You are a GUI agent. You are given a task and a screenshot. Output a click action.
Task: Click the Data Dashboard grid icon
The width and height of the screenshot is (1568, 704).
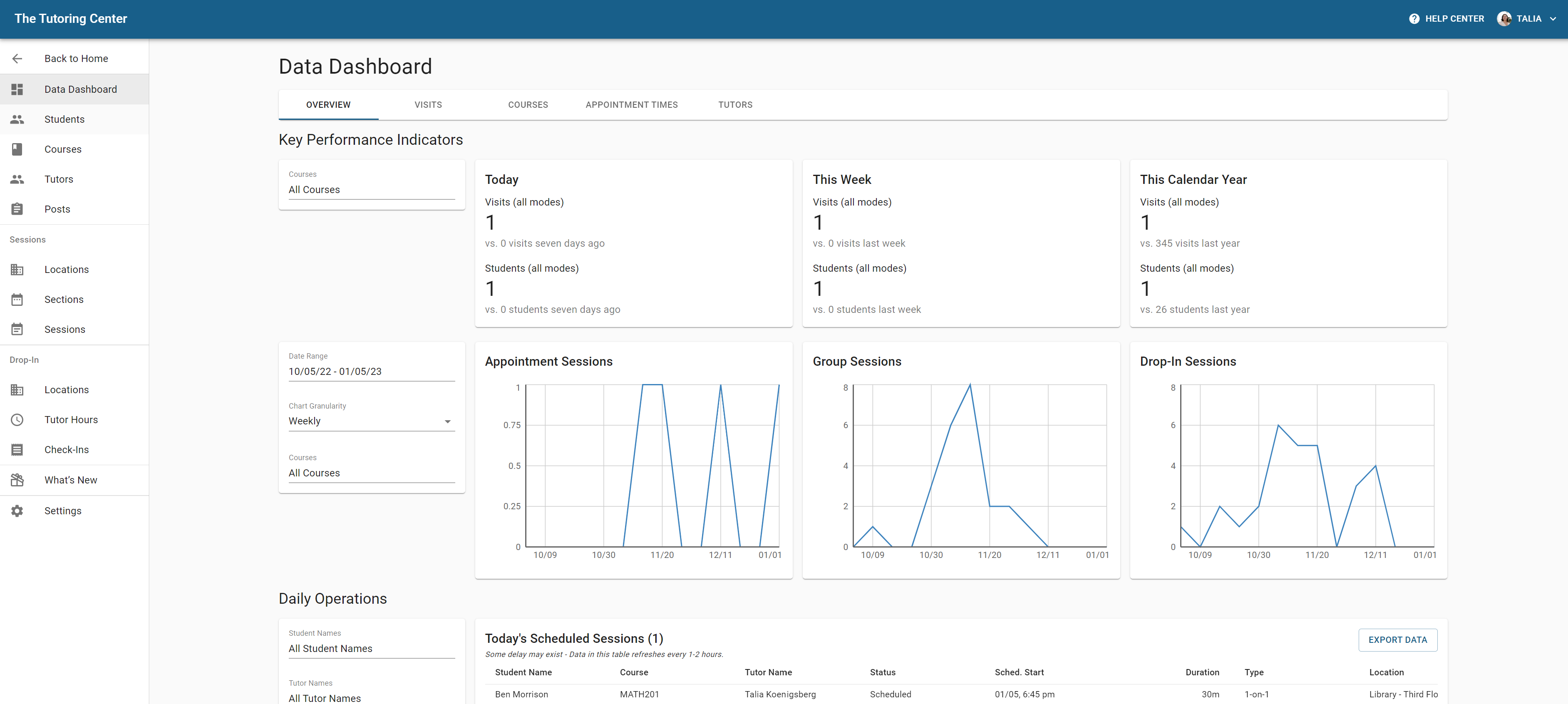pos(17,89)
